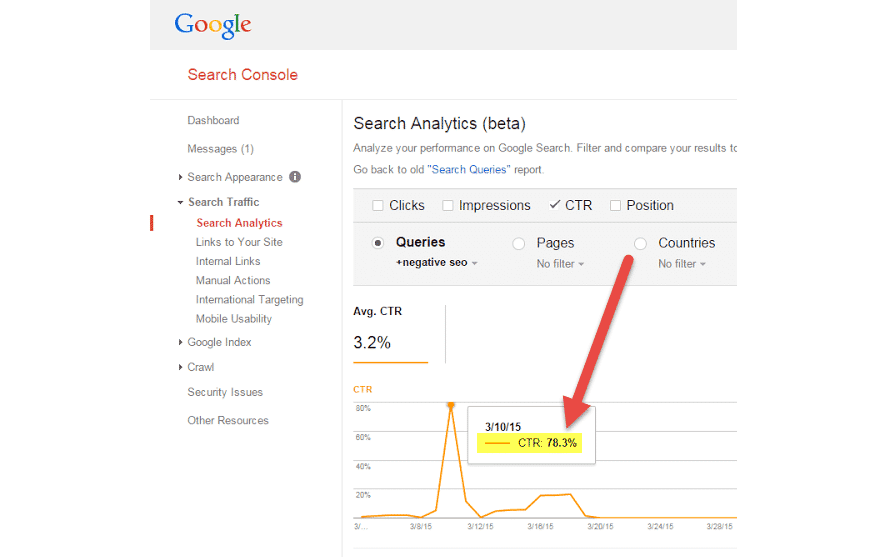888x557 pixels.
Task: Select the Queries radio button
Action: tap(378, 243)
